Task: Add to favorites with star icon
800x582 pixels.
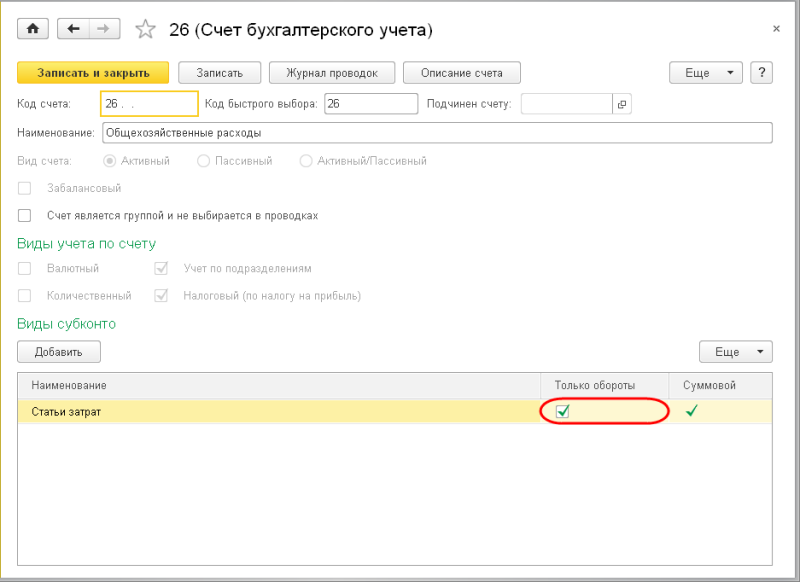Action: (146, 30)
